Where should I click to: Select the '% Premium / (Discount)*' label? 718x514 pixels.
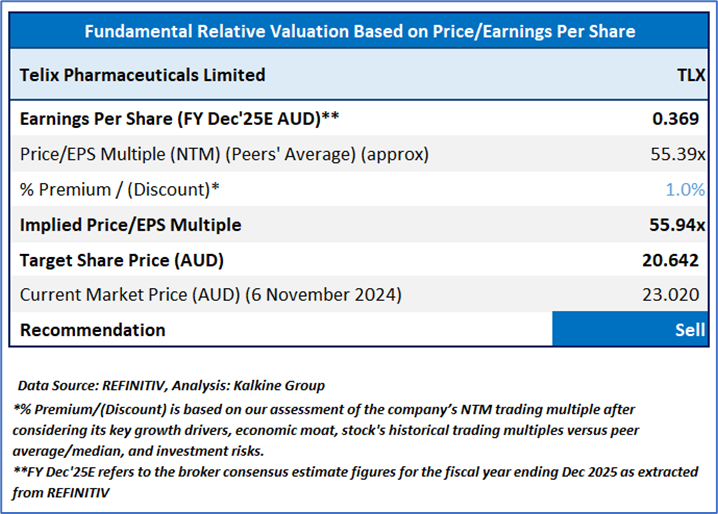(120, 189)
